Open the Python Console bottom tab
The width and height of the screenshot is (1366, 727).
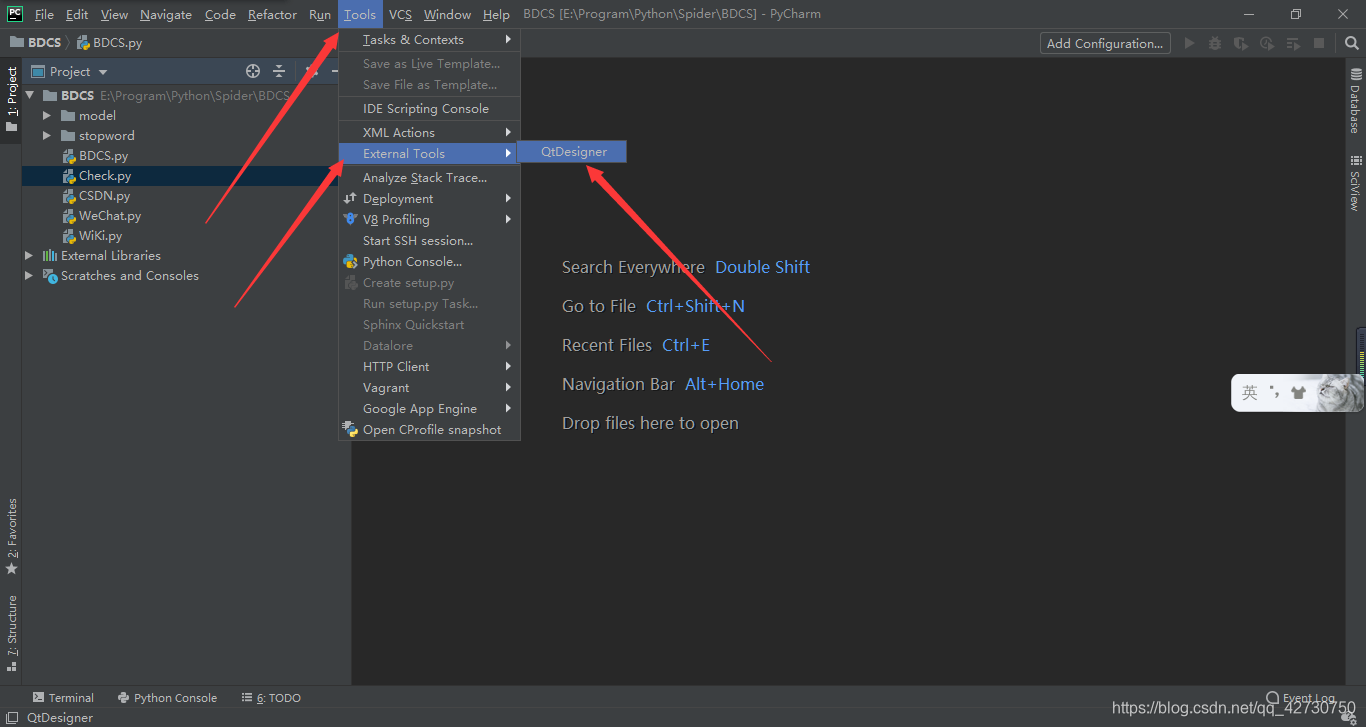[167, 698]
